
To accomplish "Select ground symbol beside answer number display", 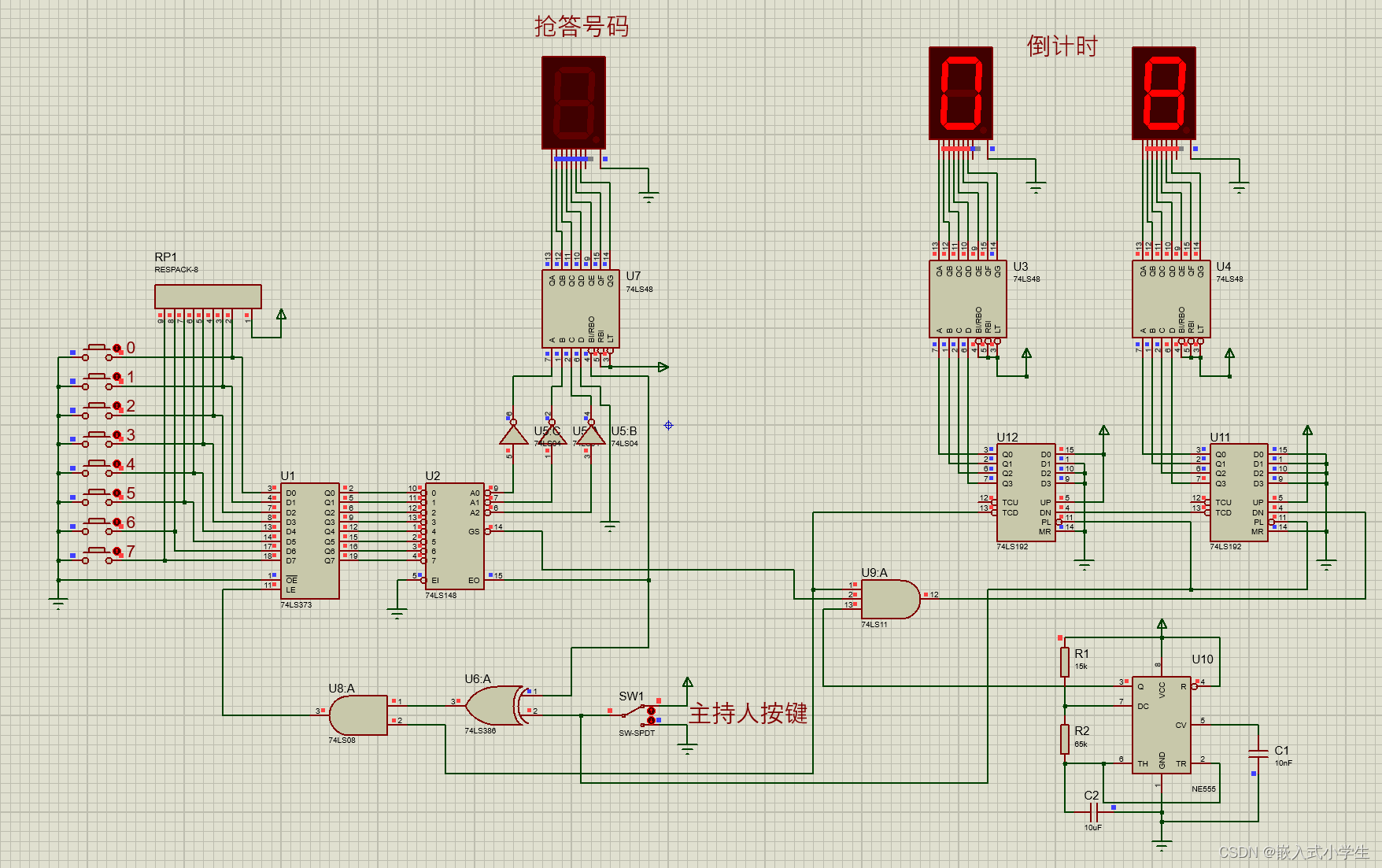I will click(649, 197).
